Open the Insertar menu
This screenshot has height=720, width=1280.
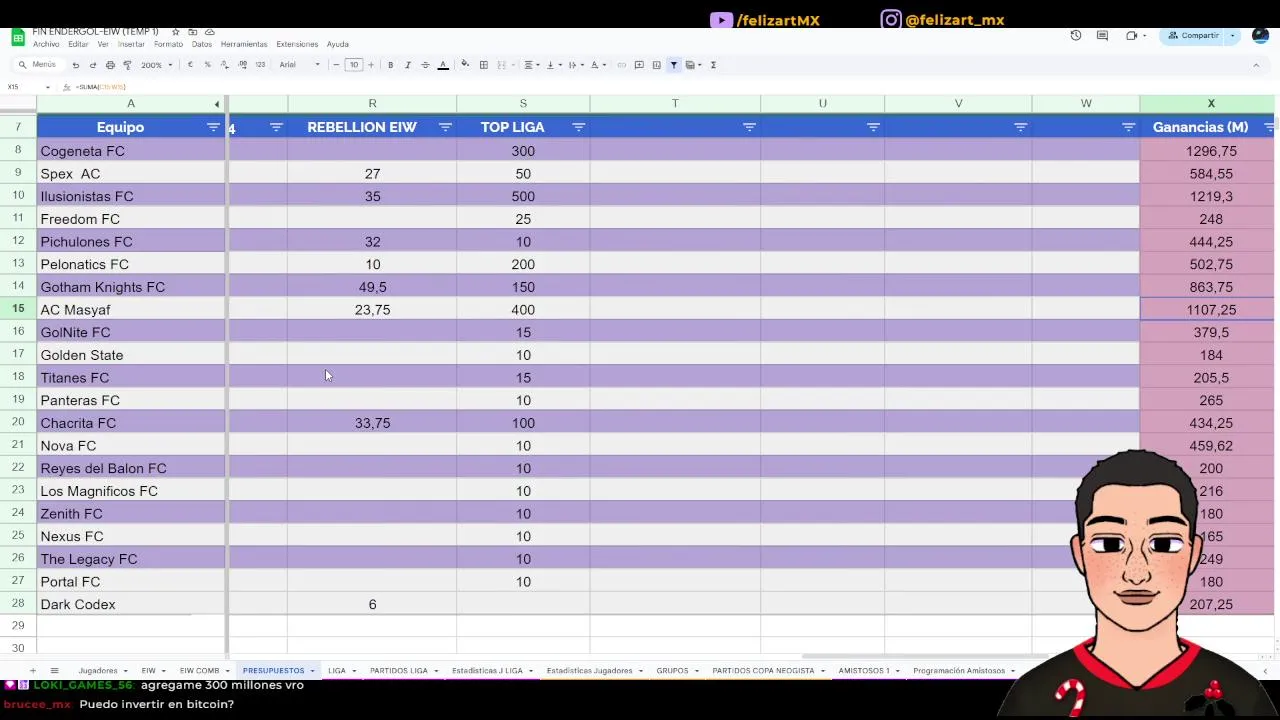click(131, 44)
